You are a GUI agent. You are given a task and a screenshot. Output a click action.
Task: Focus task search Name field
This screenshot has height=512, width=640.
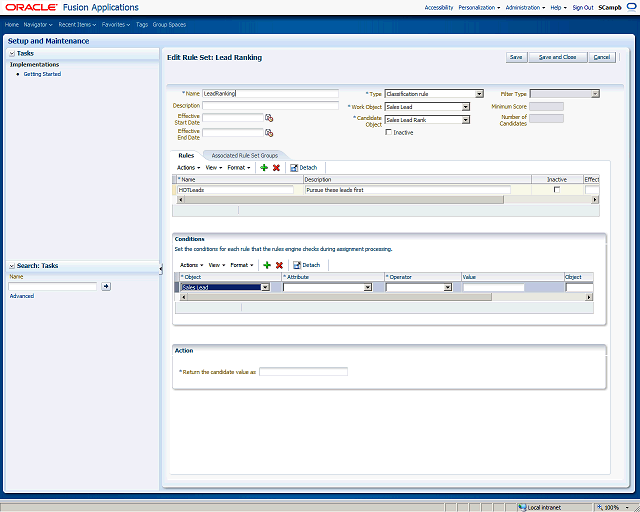[x=53, y=286]
